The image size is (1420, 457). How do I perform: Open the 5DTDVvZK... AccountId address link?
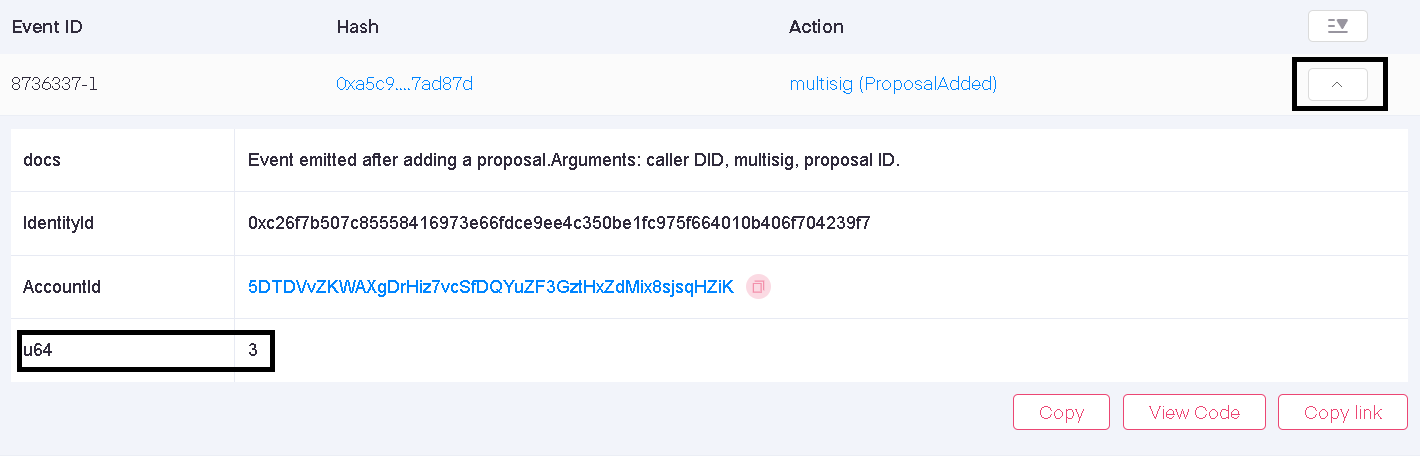490,287
